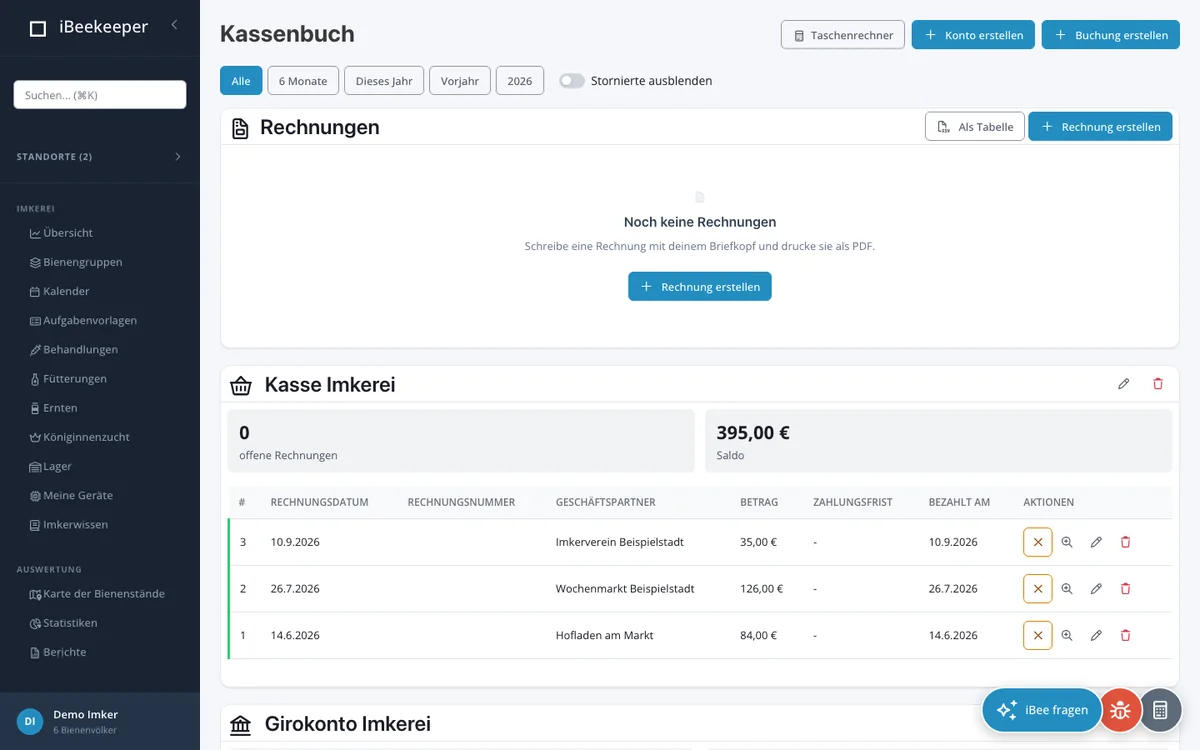Delete the Hofladen am Markt booking

1125,635
